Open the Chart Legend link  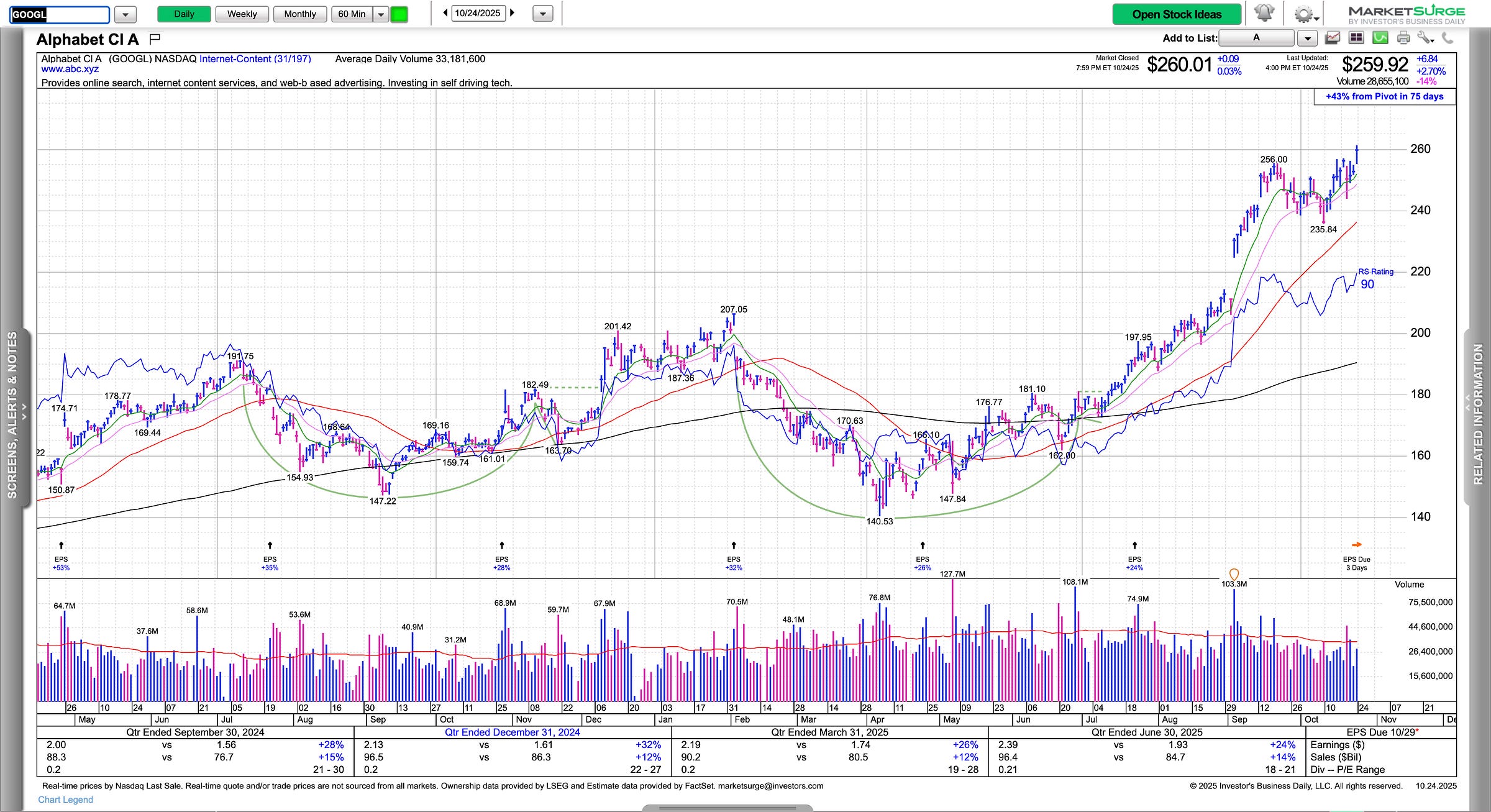click(x=65, y=800)
